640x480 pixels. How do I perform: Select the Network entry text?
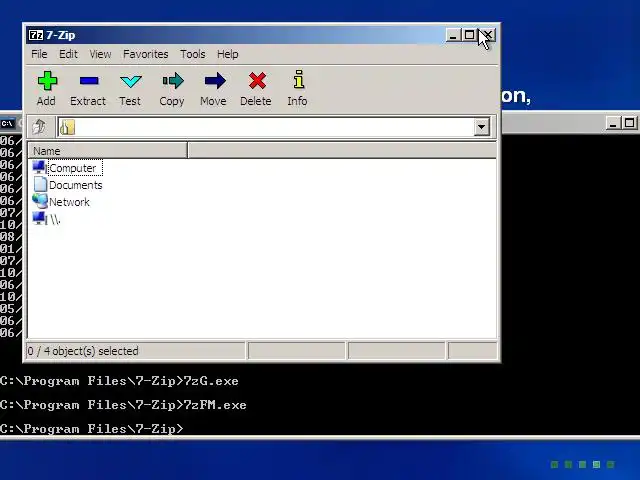tap(69, 202)
